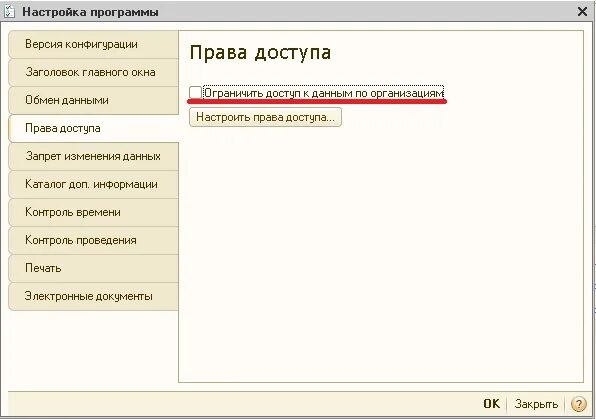Screen dimensions: 596x419
Task: Open the Версия конфигурации tab
Action: click(x=94, y=44)
